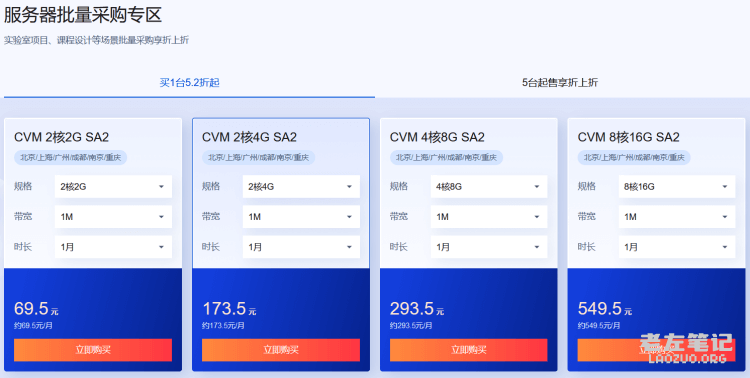The width and height of the screenshot is (750, 378).
Task: Click the CVM 4核8G SA2 card title
Action: [437, 137]
